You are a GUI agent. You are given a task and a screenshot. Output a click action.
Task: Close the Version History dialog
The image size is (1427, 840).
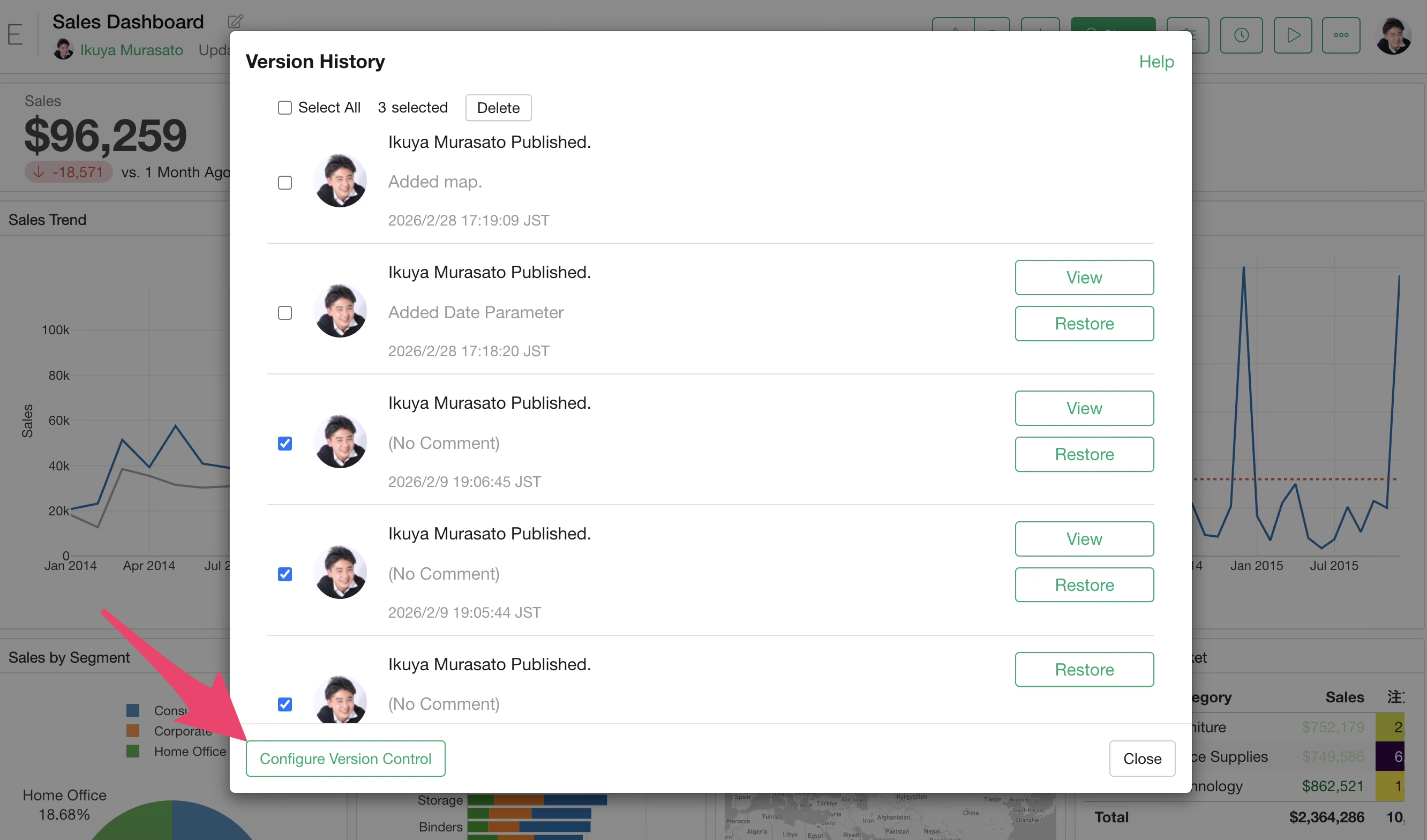(1141, 759)
